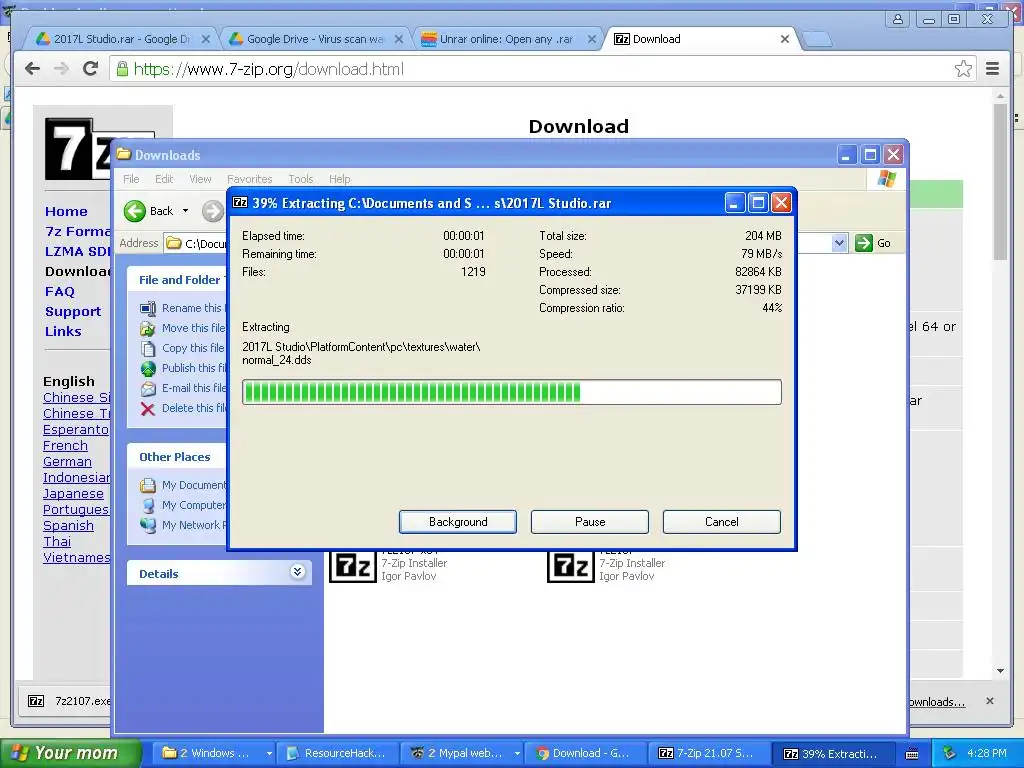Switch to Unrar online tab
This screenshot has height=768, width=1024.
pyautogui.click(x=507, y=39)
